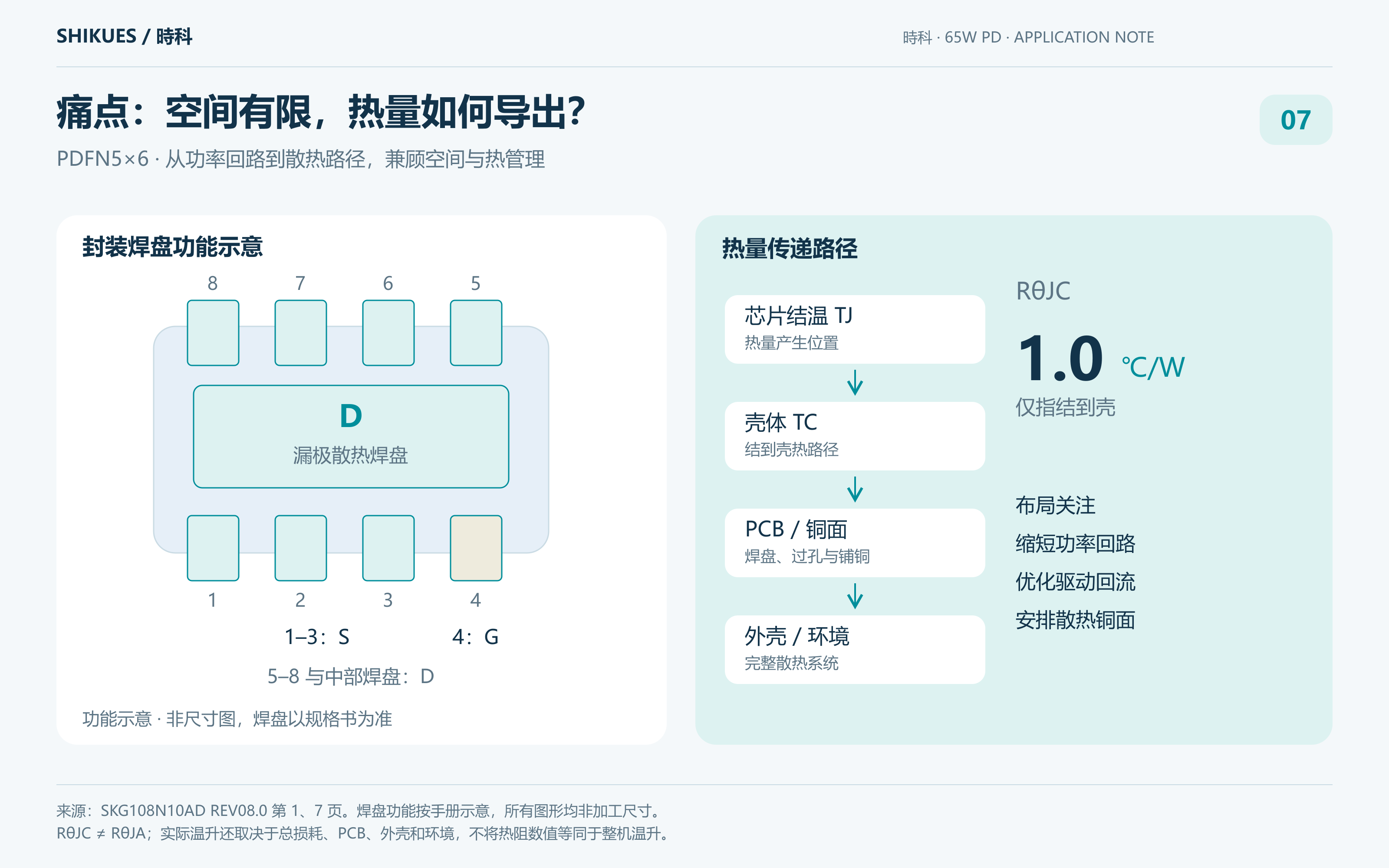Click pad 5 in the package diagram
Image resolution: width=1389 pixels, height=868 pixels.
pyautogui.click(x=476, y=332)
